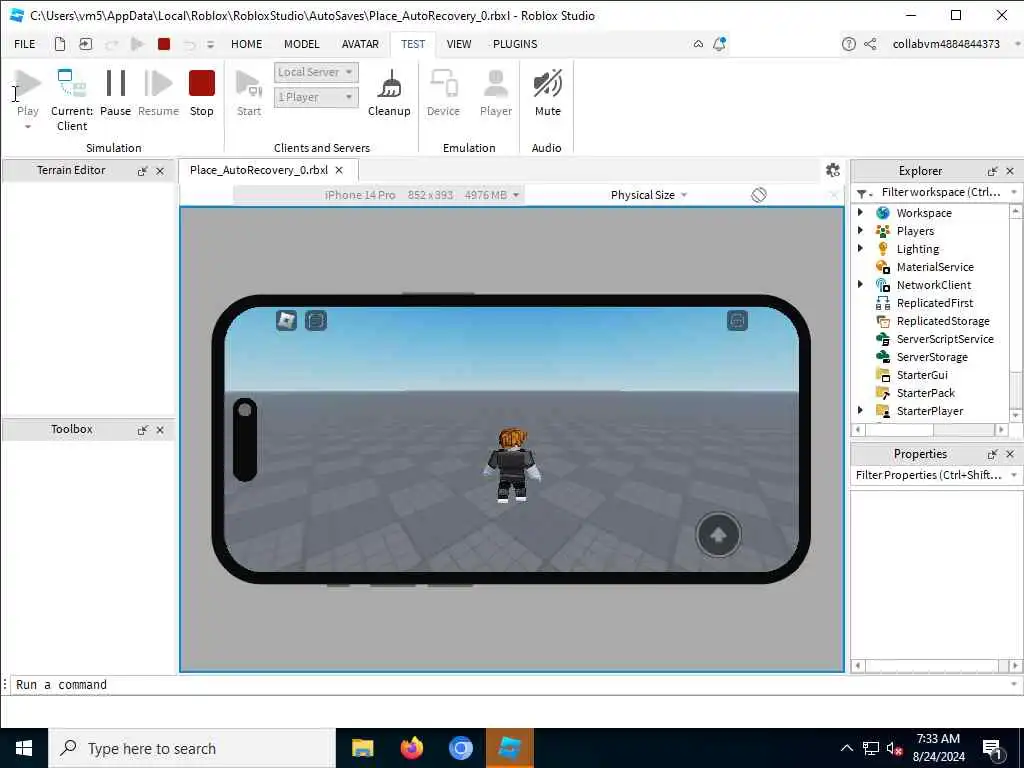Screen dimensions: 1024x768
Task: Expand the Players tree node
Action: click(860, 231)
